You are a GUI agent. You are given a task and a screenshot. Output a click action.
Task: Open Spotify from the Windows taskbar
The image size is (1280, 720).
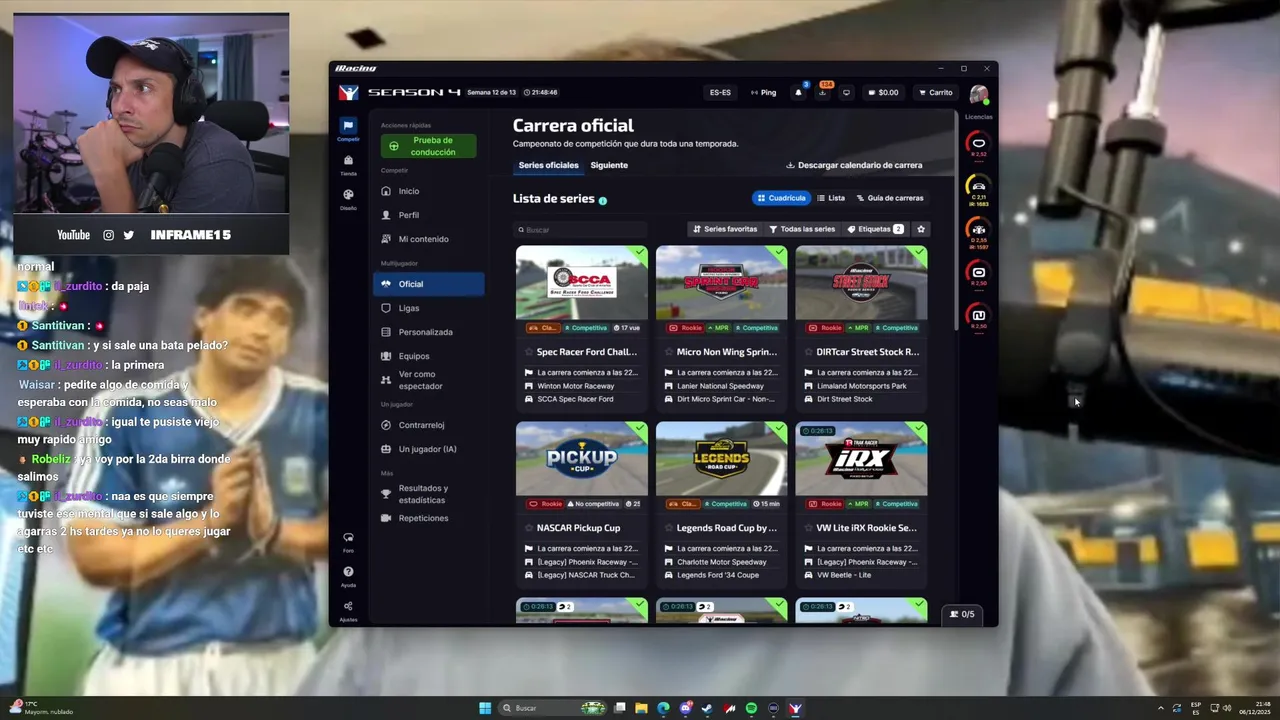coord(751,708)
